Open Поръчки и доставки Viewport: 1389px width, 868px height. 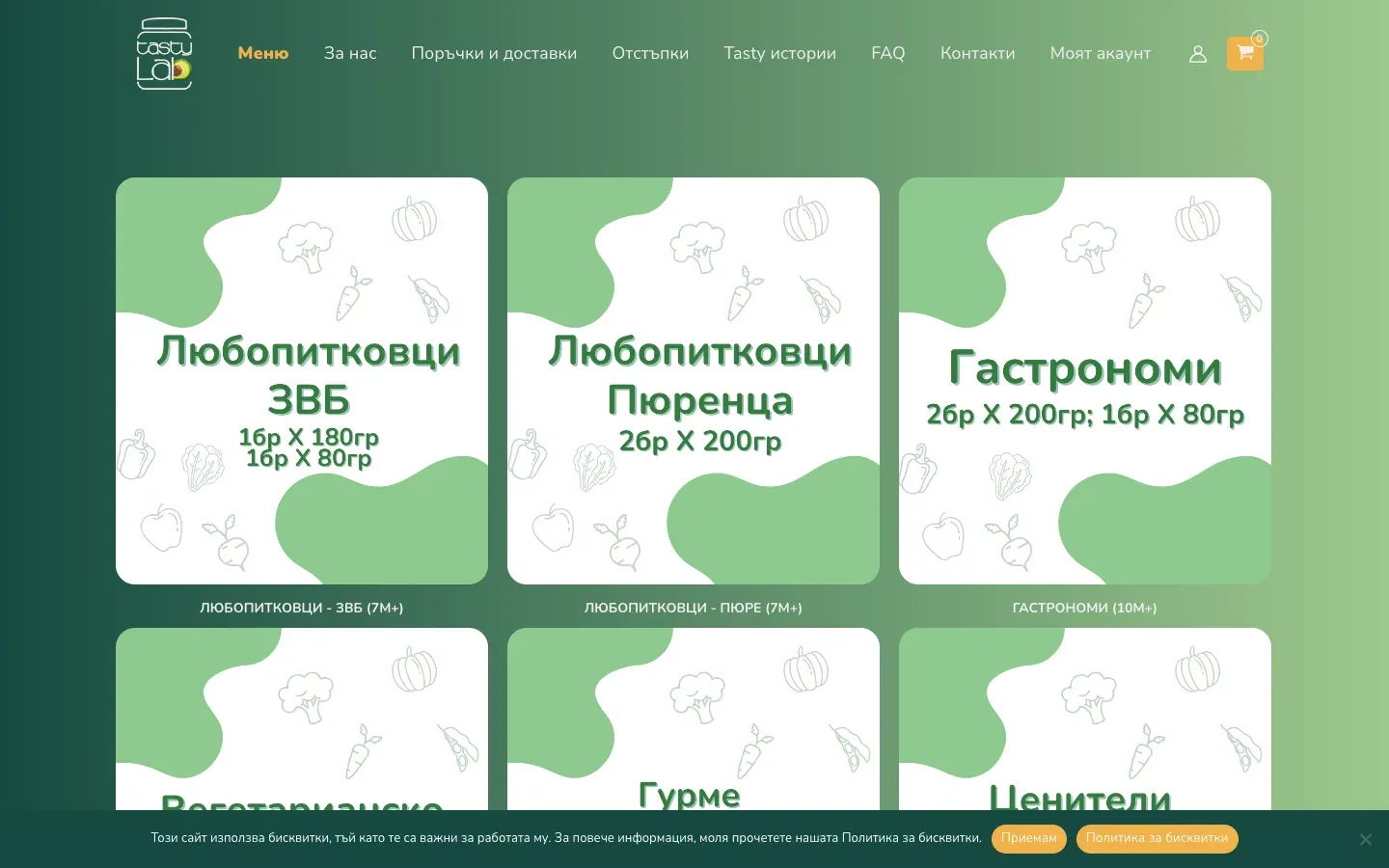(494, 53)
